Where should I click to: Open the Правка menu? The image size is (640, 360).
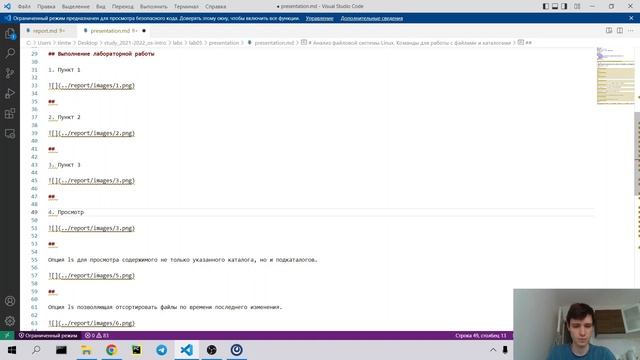coord(46,7)
